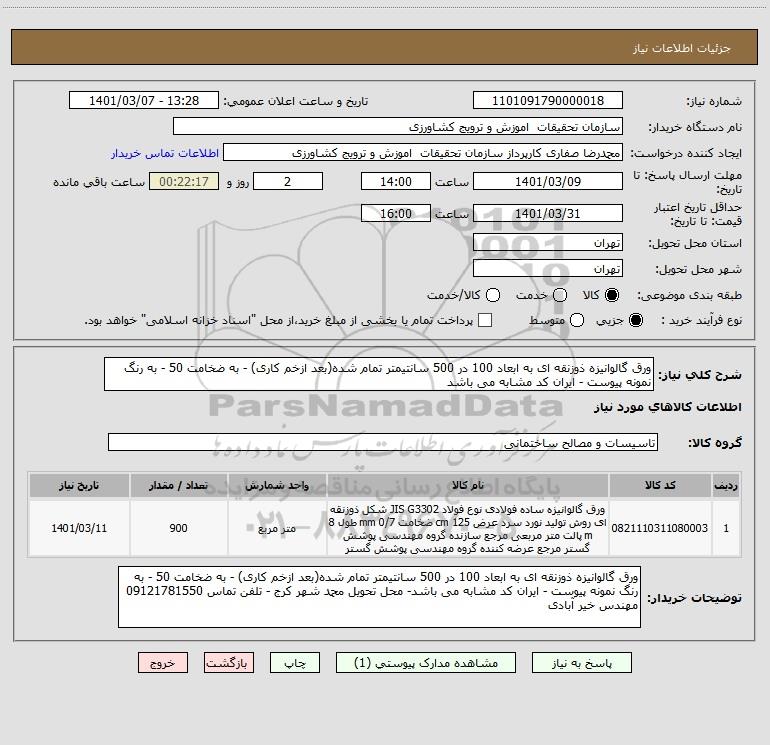The height and width of the screenshot is (745, 770).
Task: Click the شهر محل تحویل field
Action: 548,268
